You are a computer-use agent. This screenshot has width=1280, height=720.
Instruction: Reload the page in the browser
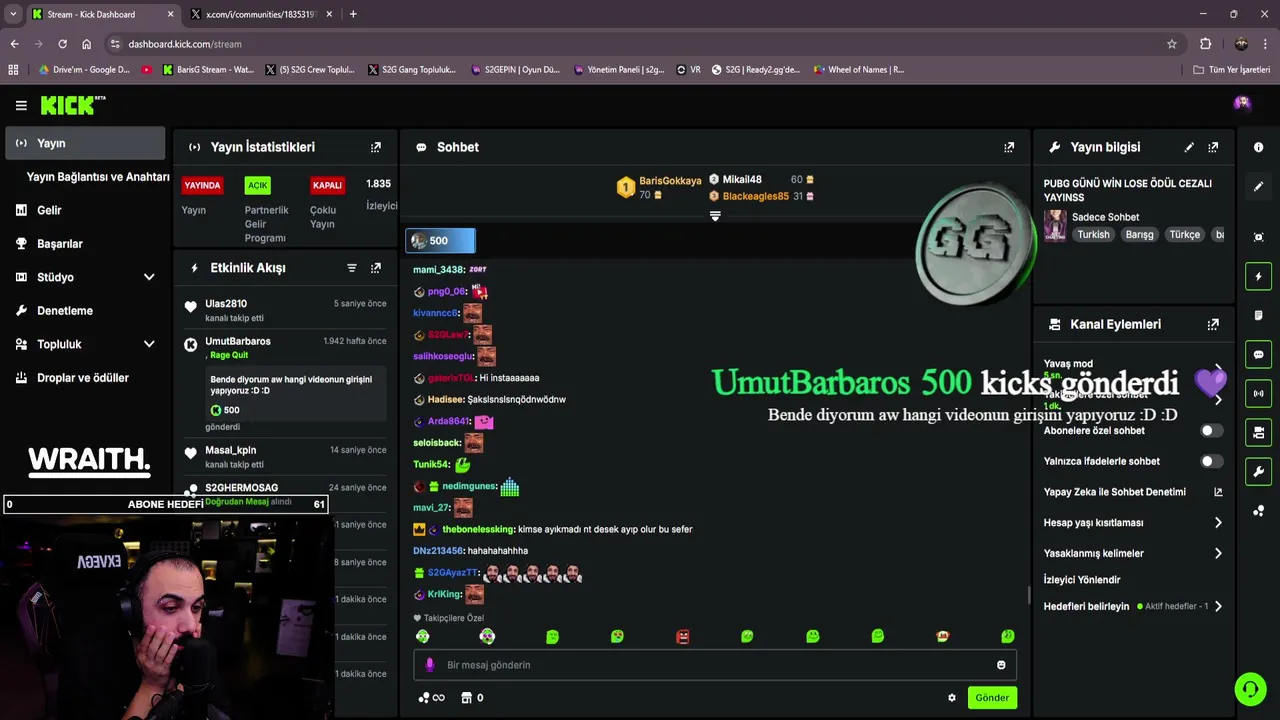tap(62, 44)
